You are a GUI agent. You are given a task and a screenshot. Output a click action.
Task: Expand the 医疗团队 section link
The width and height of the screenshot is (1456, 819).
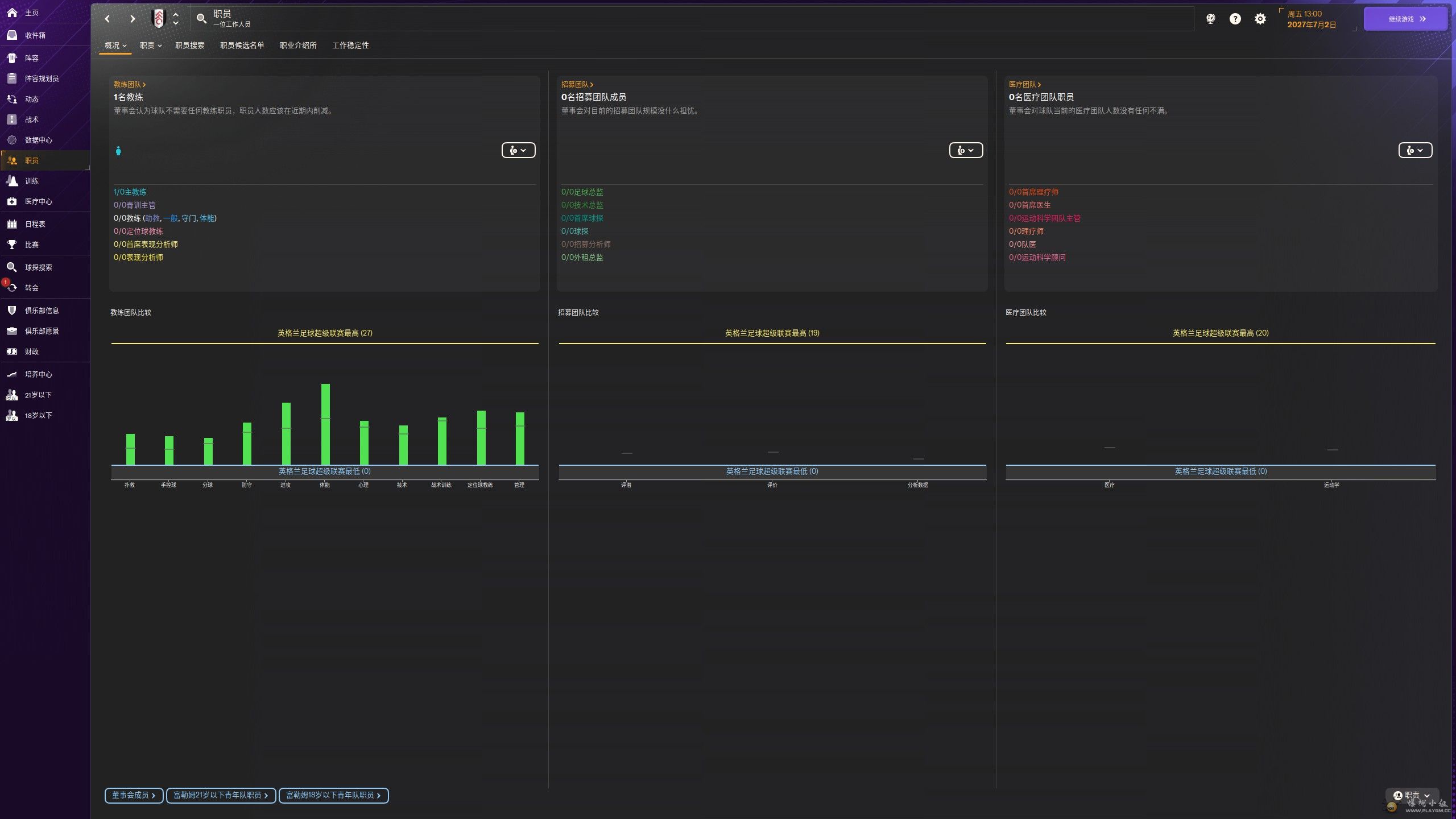coord(1025,84)
